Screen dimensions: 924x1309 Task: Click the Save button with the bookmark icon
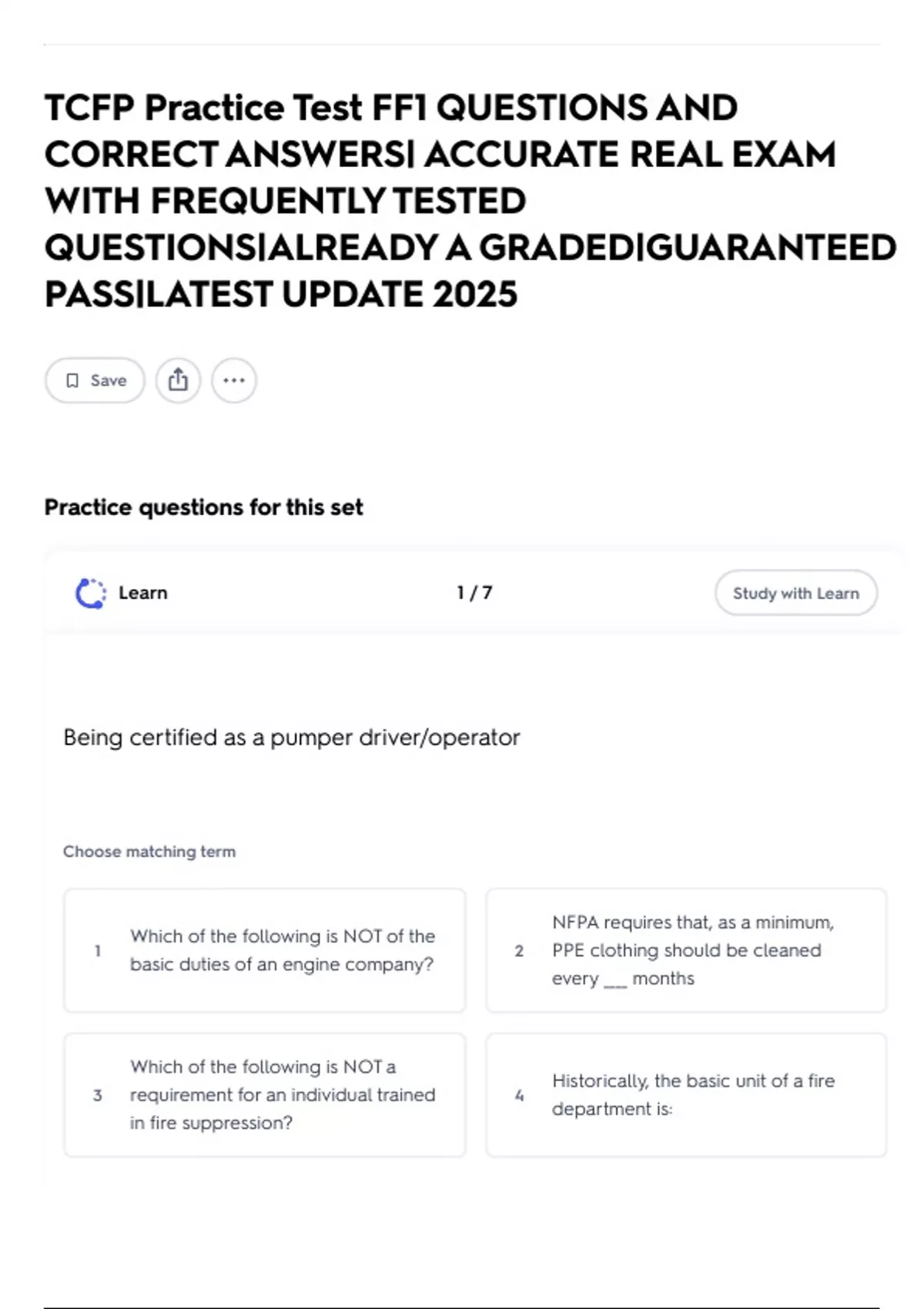pos(95,380)
